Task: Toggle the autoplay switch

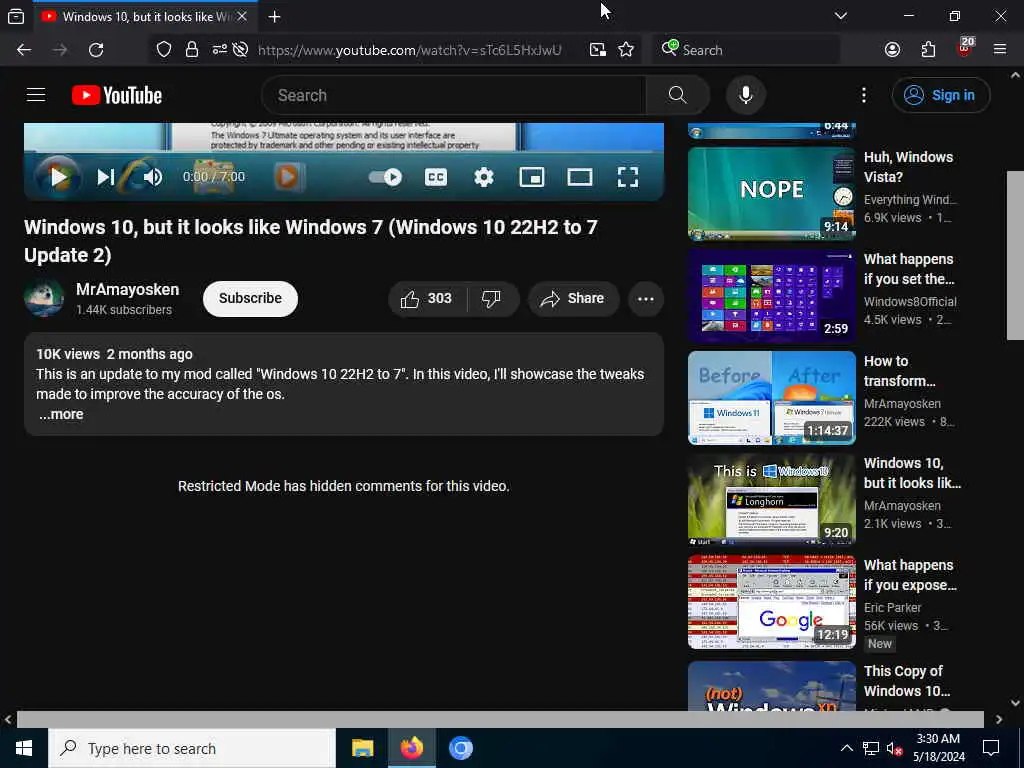Action: click(385, 177)
